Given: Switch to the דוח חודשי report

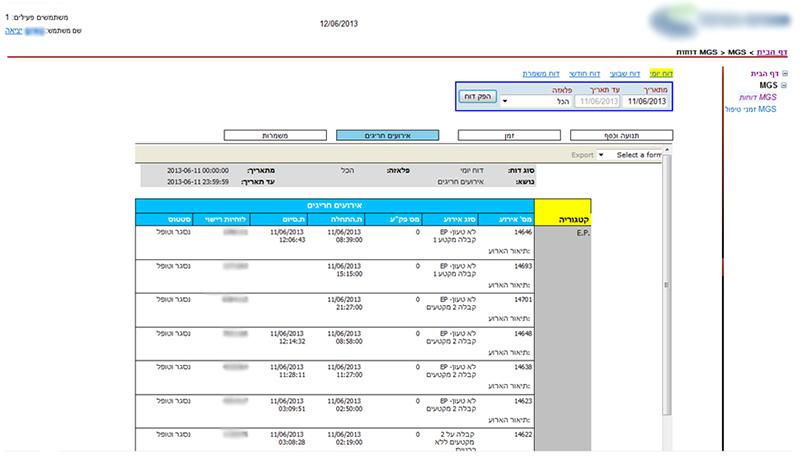Looking at the screenshot, I should (x=585, y=74).
